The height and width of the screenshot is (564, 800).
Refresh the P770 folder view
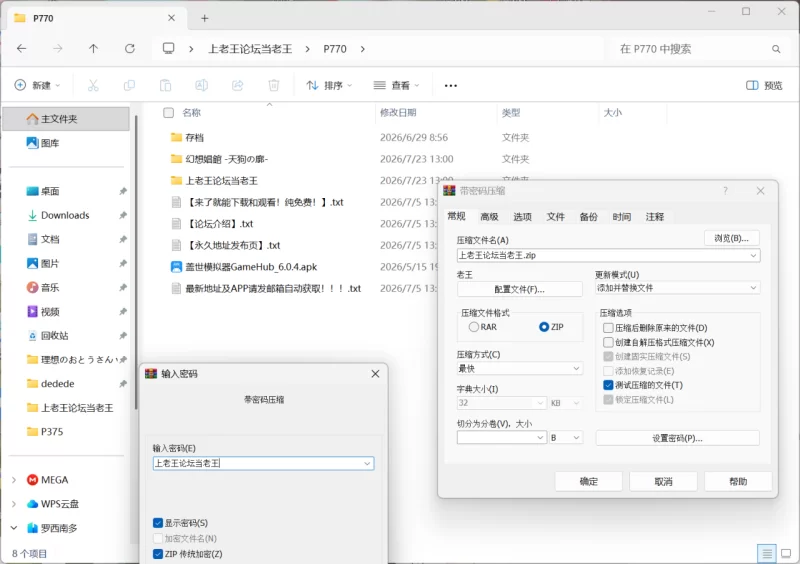click(130, 48)
